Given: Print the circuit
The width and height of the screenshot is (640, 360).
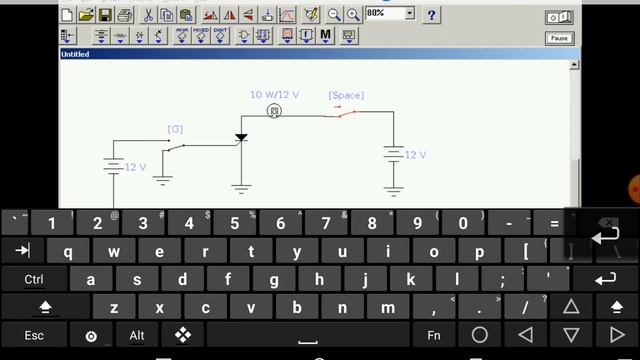Looking at the screenshot, I should coord(124,15).
